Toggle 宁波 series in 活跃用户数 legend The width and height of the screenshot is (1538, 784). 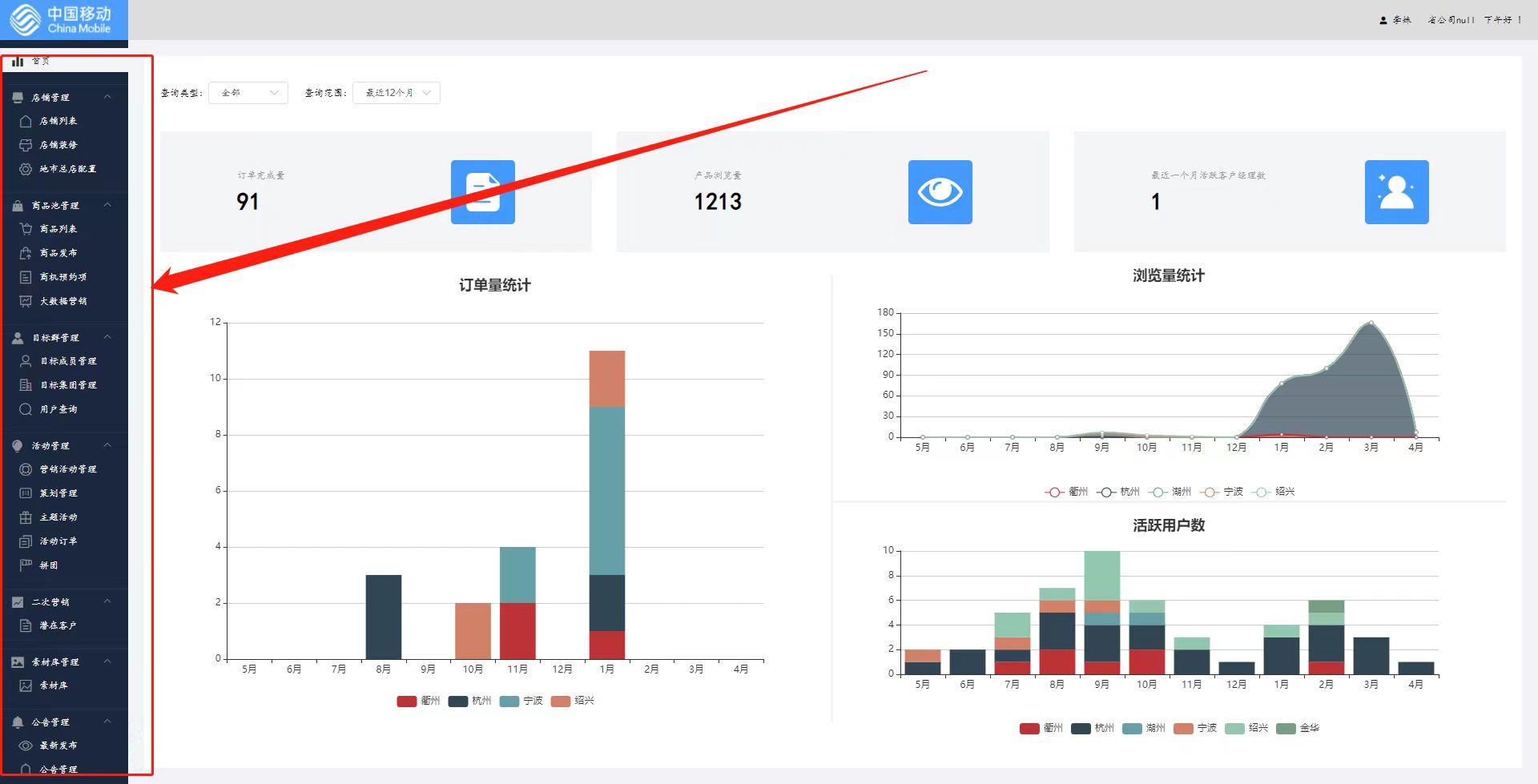click(x=1195, y=729)
